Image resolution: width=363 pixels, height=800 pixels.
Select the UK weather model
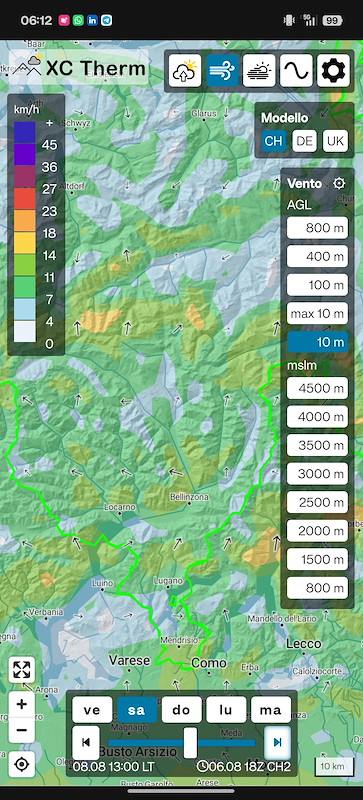click(335, 141)
